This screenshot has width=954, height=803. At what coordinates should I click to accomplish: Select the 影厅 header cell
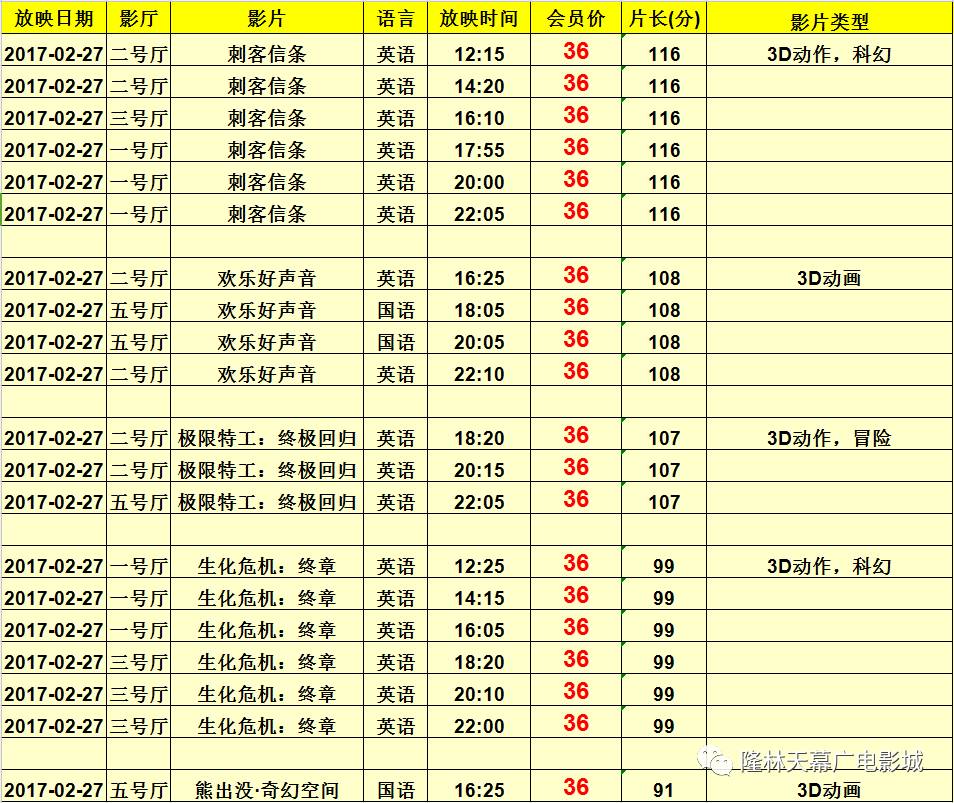(x=139, y=18)
